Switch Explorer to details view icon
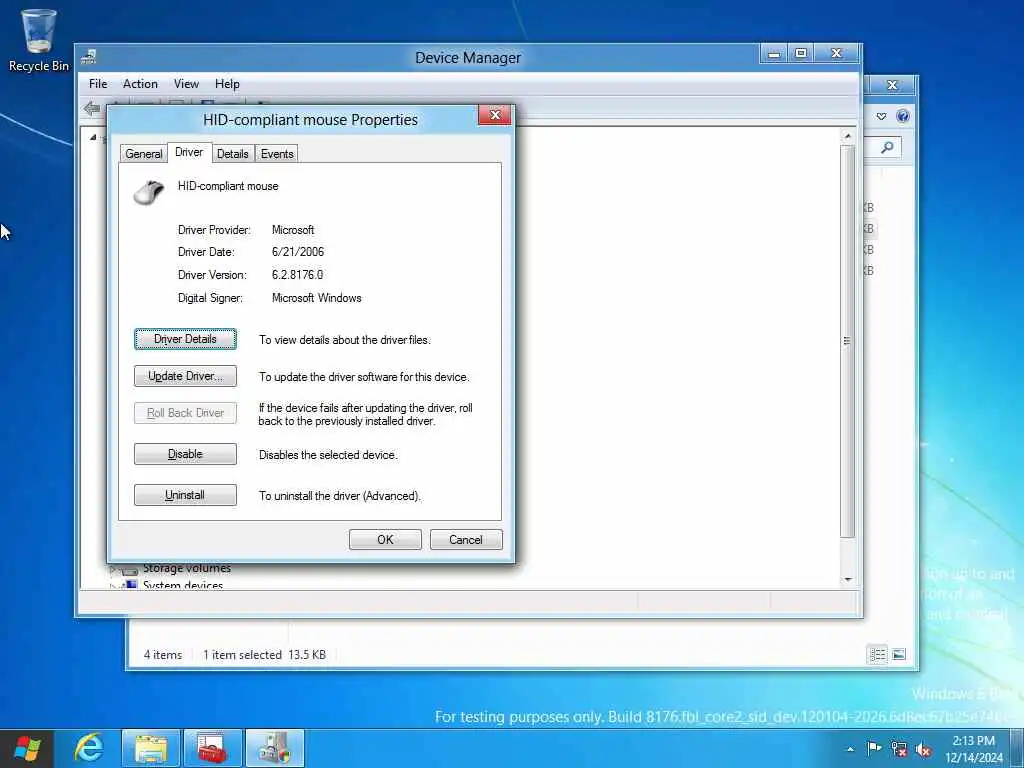 878,654
